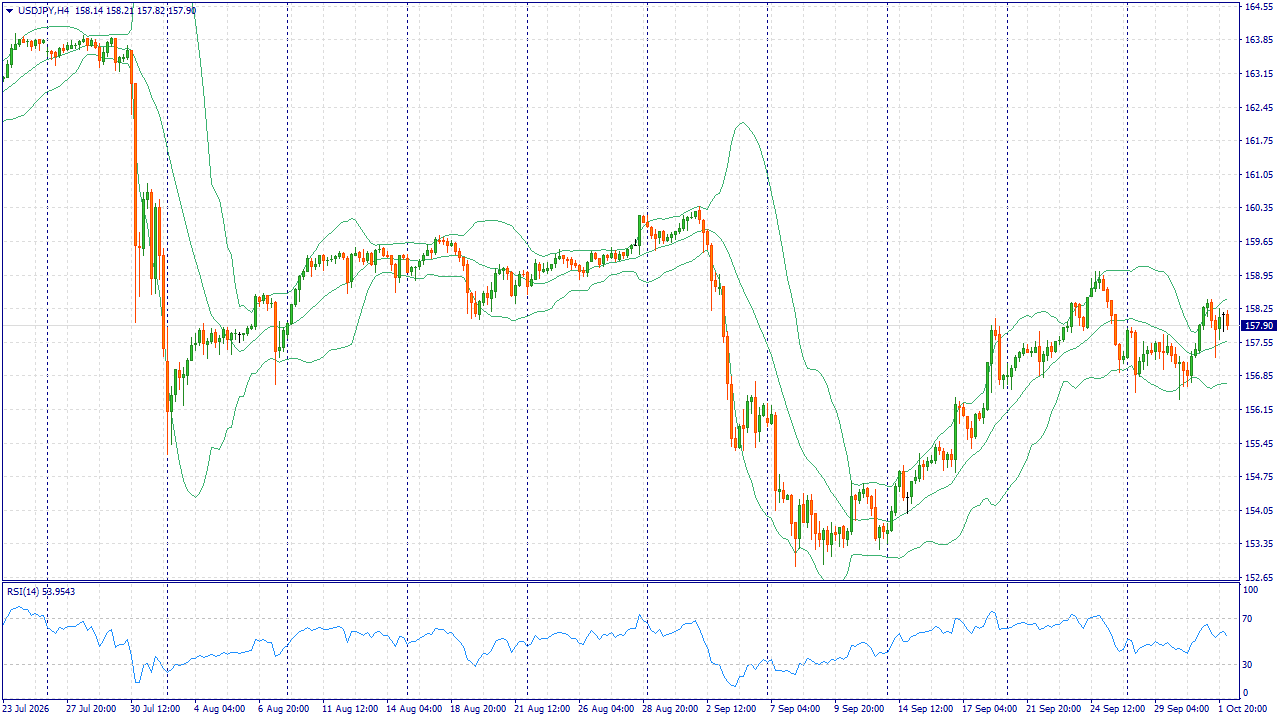Click the 157.82 low price in the chart header
1280x720 pixels.
pos(152,11)
